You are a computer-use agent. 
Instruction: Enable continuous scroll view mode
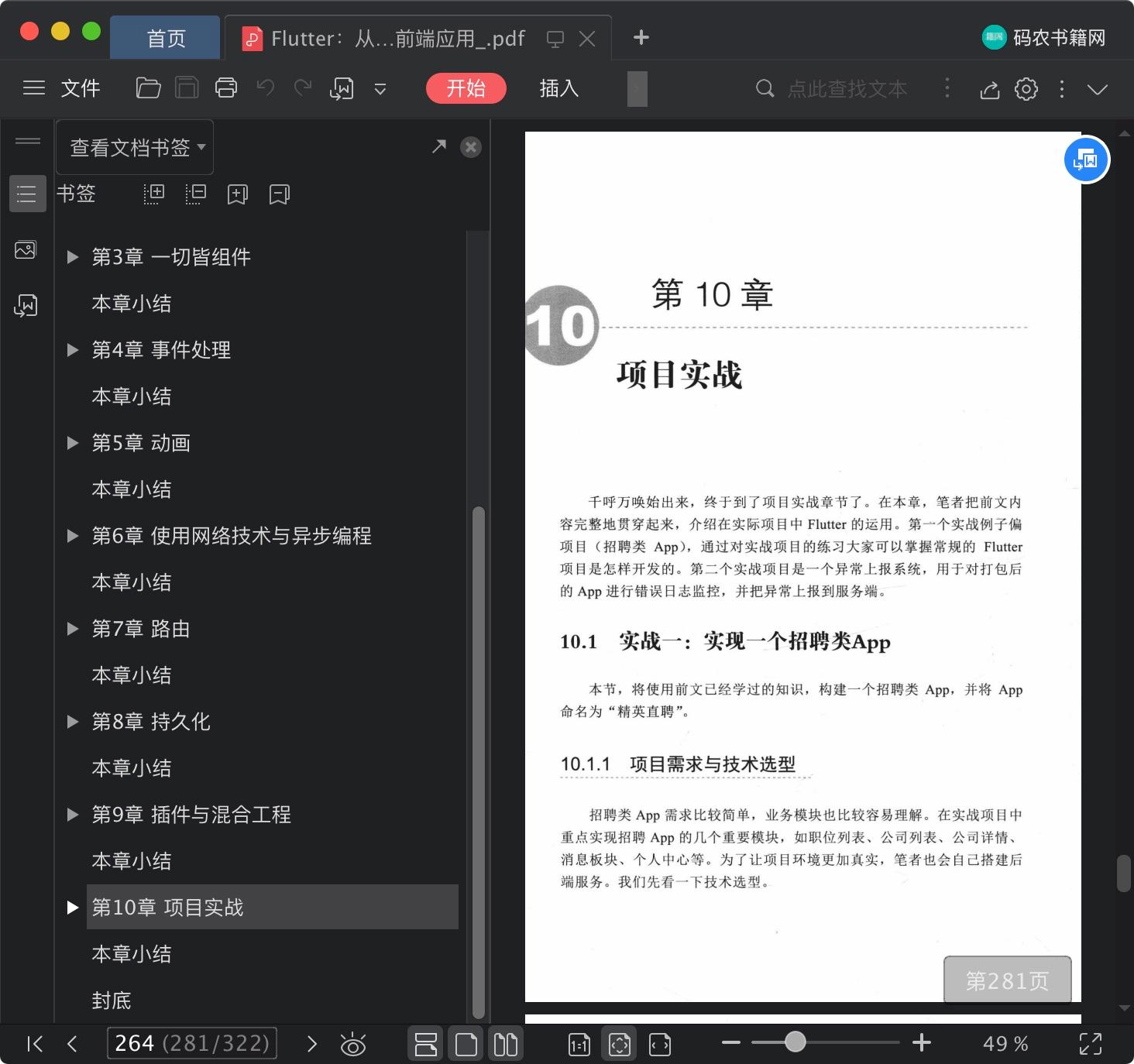coord(426,1044)
